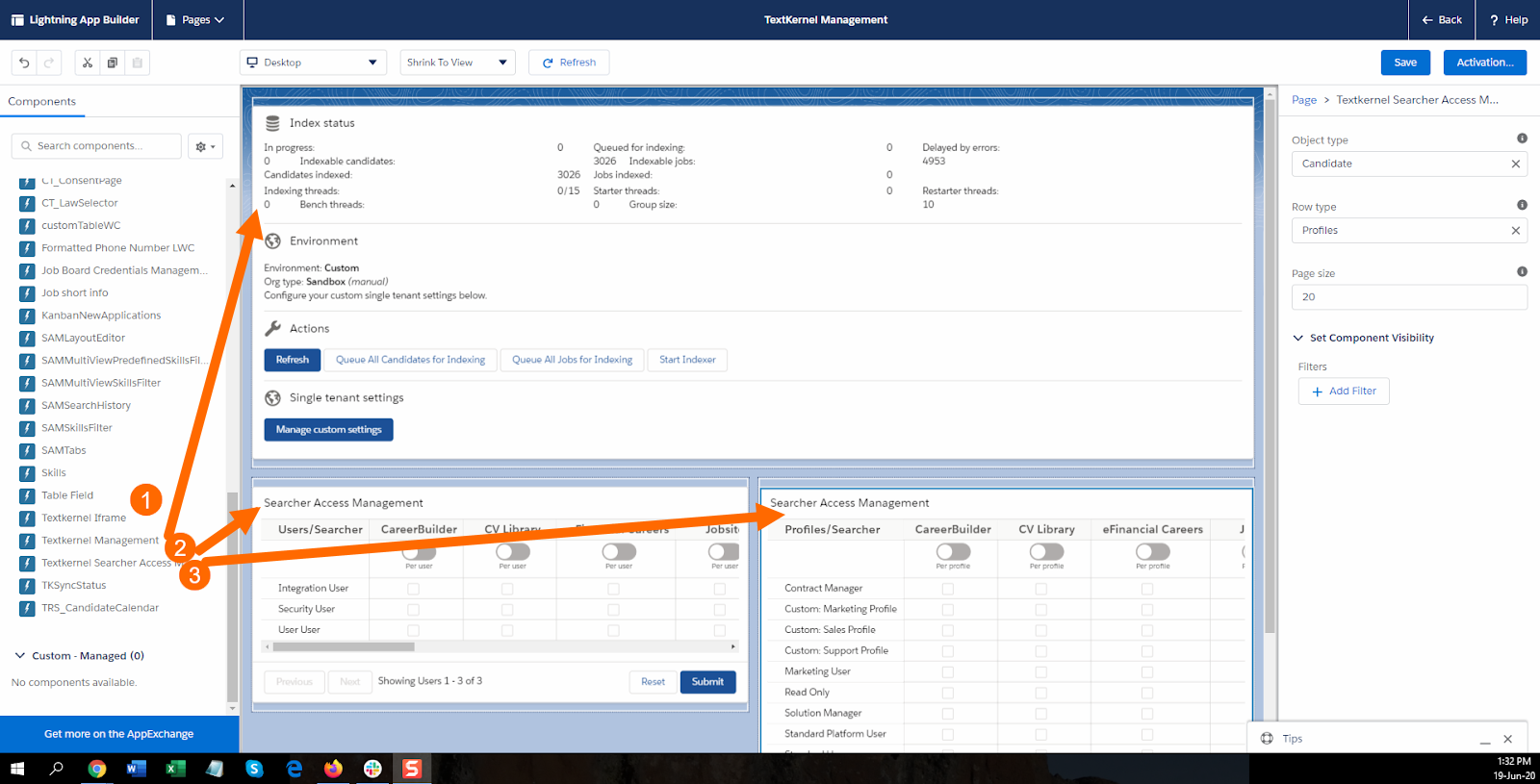Open Firefox from taskbar
The image size is (1540, 784).
pos(333,769)
